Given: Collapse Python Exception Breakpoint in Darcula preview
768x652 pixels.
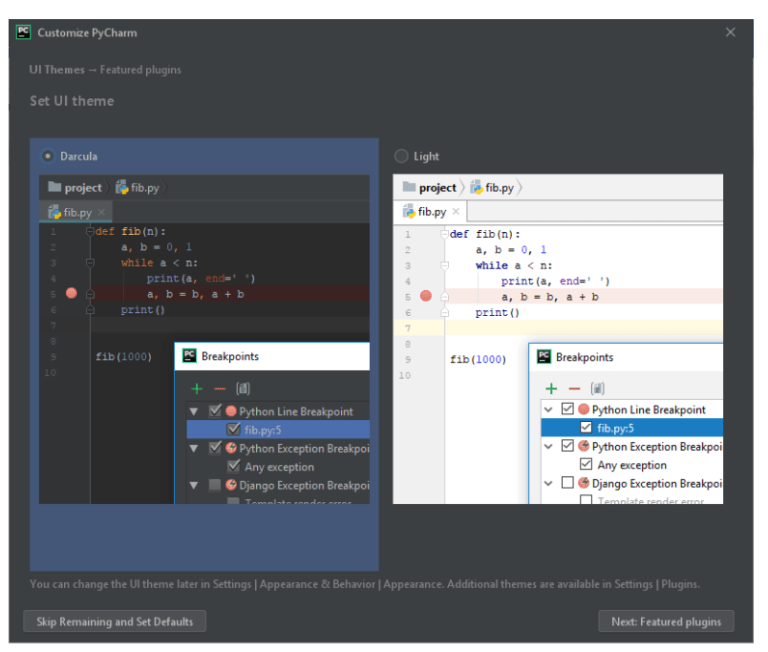Looking at the screenshot, I should pyautogui.click(x=194, y=448).
